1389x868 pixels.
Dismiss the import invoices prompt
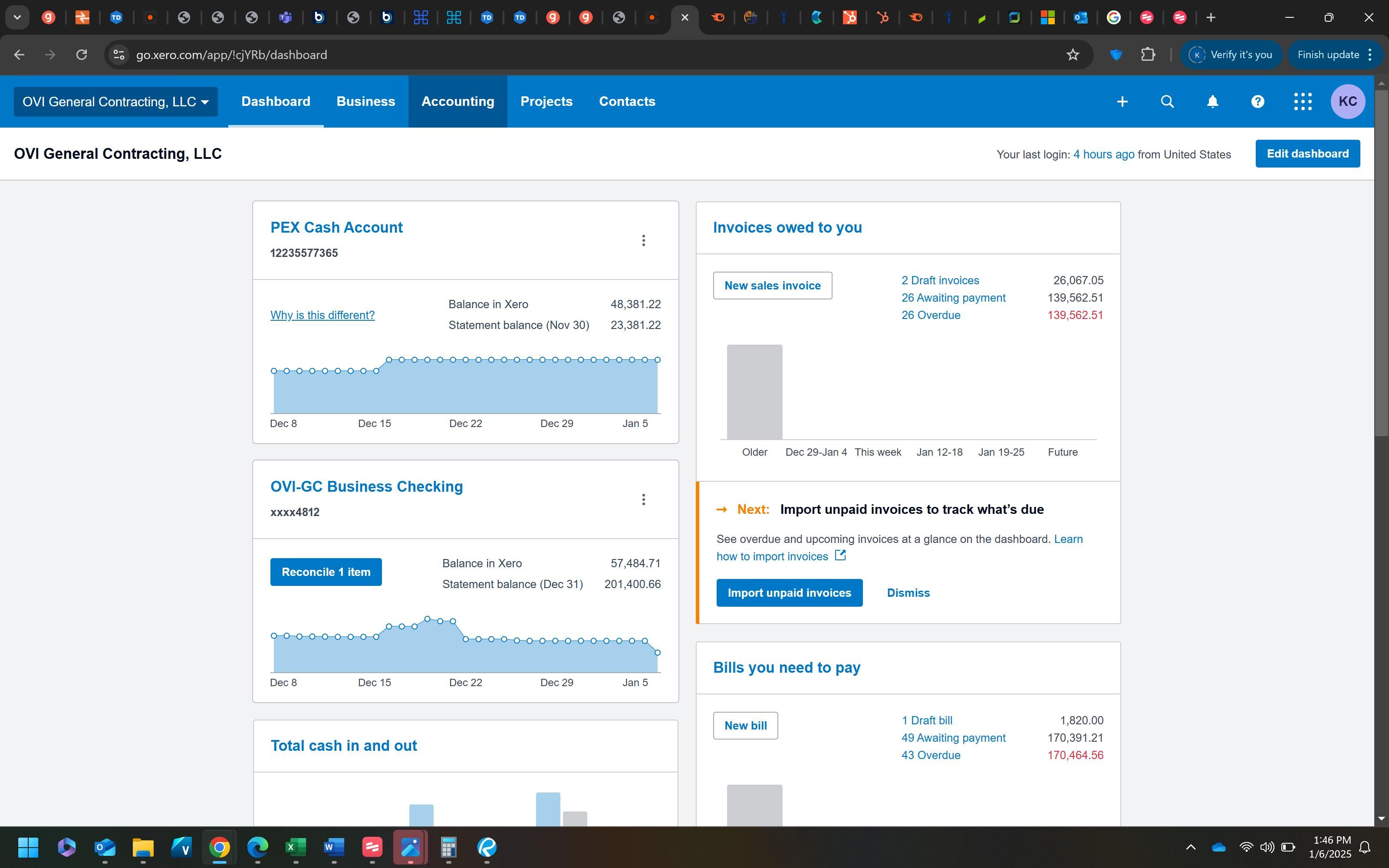pos(908,593)
